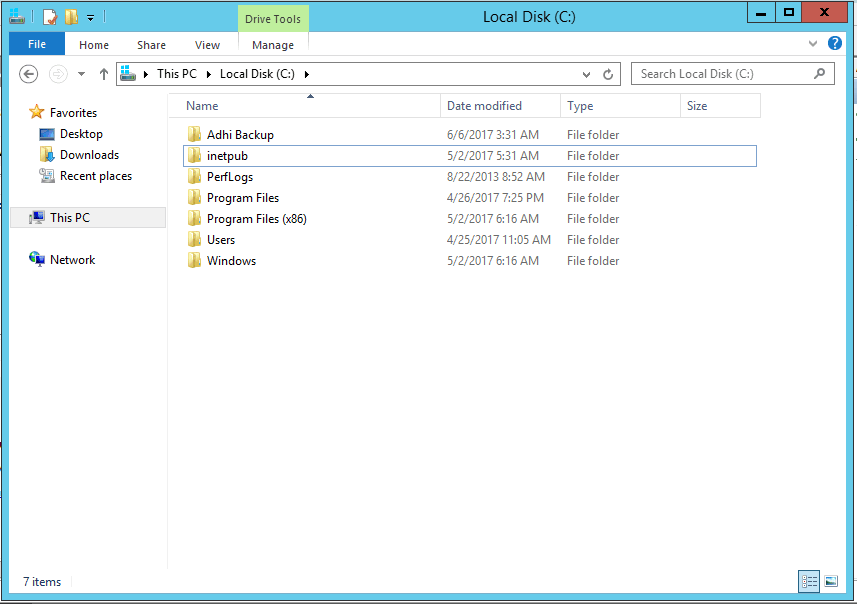Select the Program Files folder
The width and height of the screenshot is (857, 604).
coord(470,198)
